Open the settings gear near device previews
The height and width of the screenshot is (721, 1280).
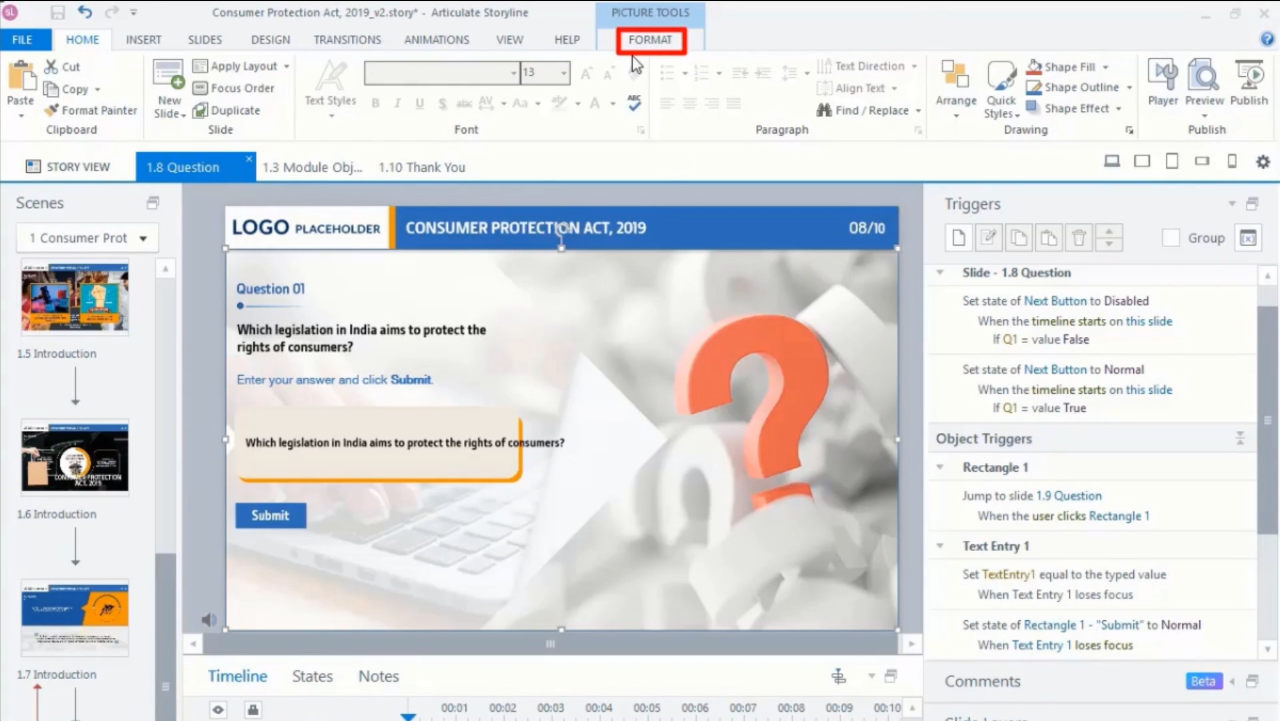tap(1263, 162)
